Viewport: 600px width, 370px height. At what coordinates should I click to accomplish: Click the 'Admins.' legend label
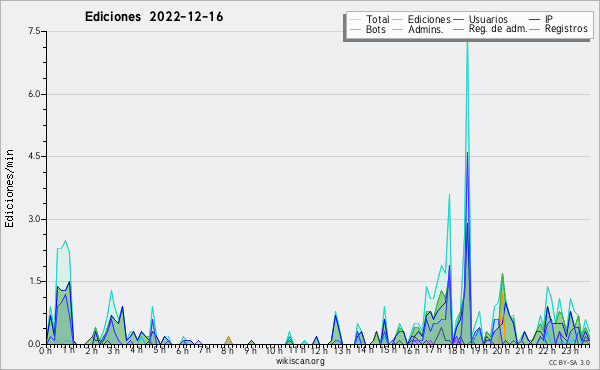pos(426,29)
